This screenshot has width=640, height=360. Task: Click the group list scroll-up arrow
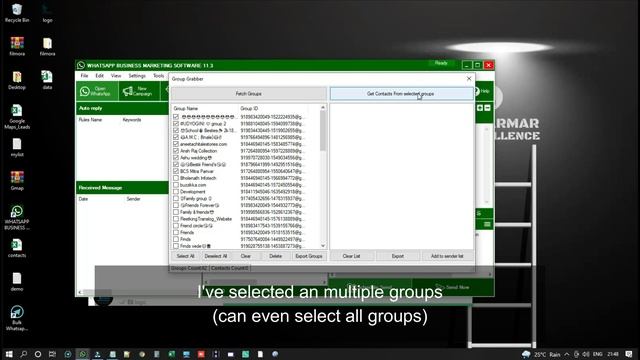coord(323,108)
